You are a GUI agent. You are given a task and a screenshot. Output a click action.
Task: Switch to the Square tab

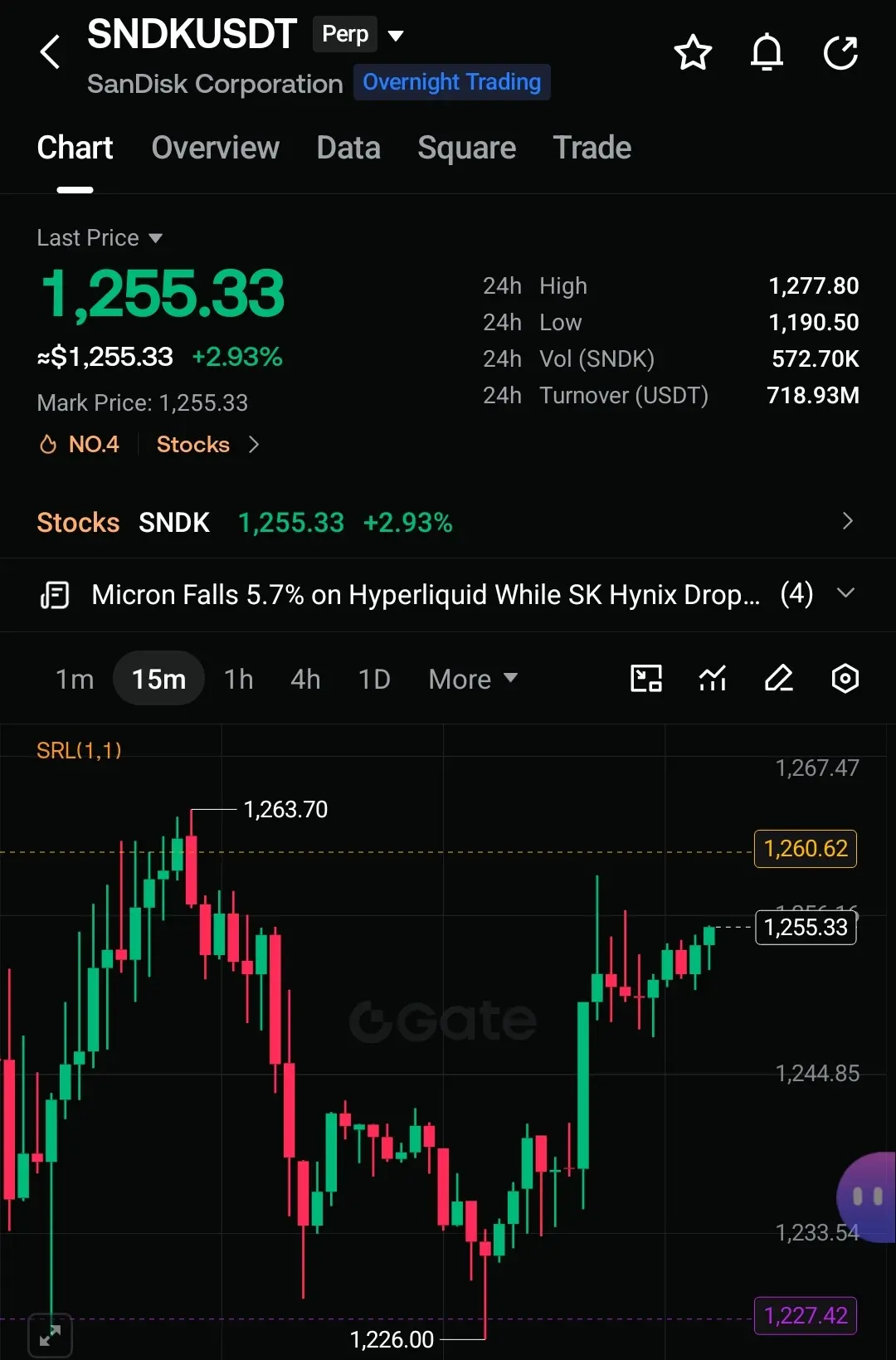[x=467, y=148]
